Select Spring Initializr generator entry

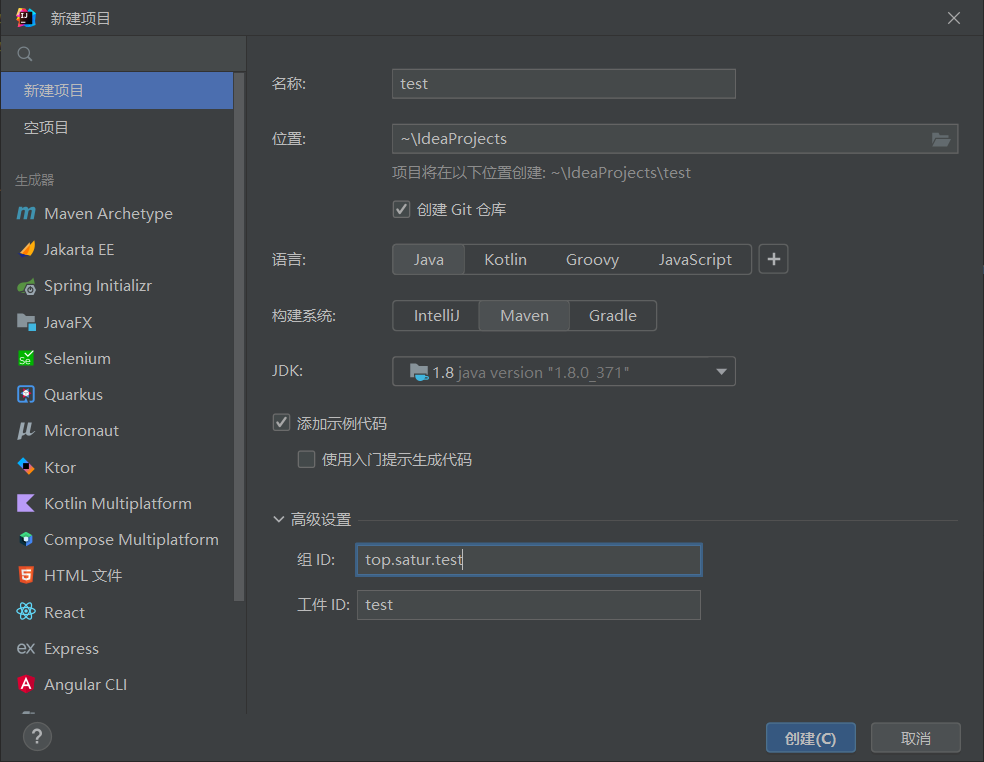click(x=117, y=286)
